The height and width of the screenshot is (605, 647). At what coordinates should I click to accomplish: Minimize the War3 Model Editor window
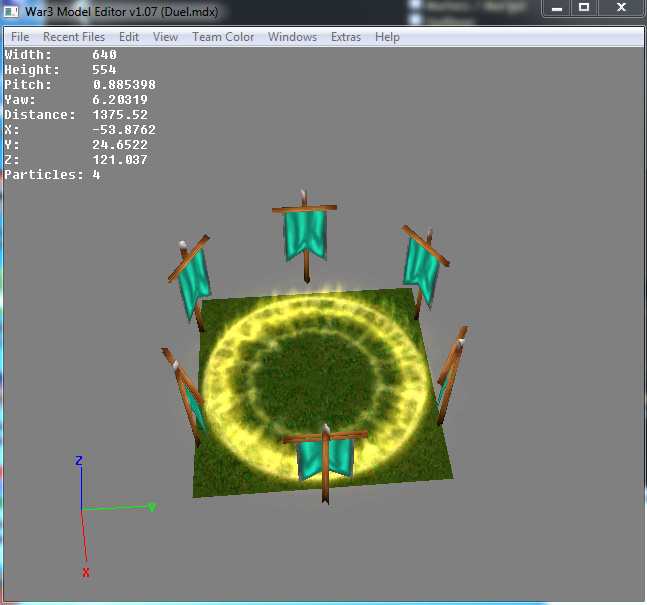coord(557,7)
